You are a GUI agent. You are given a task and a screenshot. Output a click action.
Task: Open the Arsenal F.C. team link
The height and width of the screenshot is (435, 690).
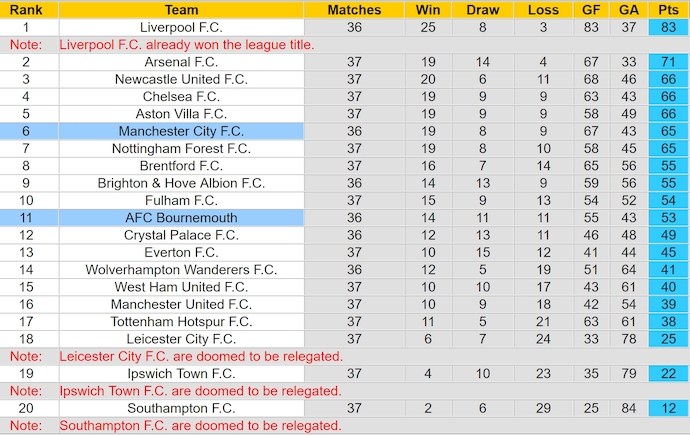pyautogui.click(x=181, y=62)
